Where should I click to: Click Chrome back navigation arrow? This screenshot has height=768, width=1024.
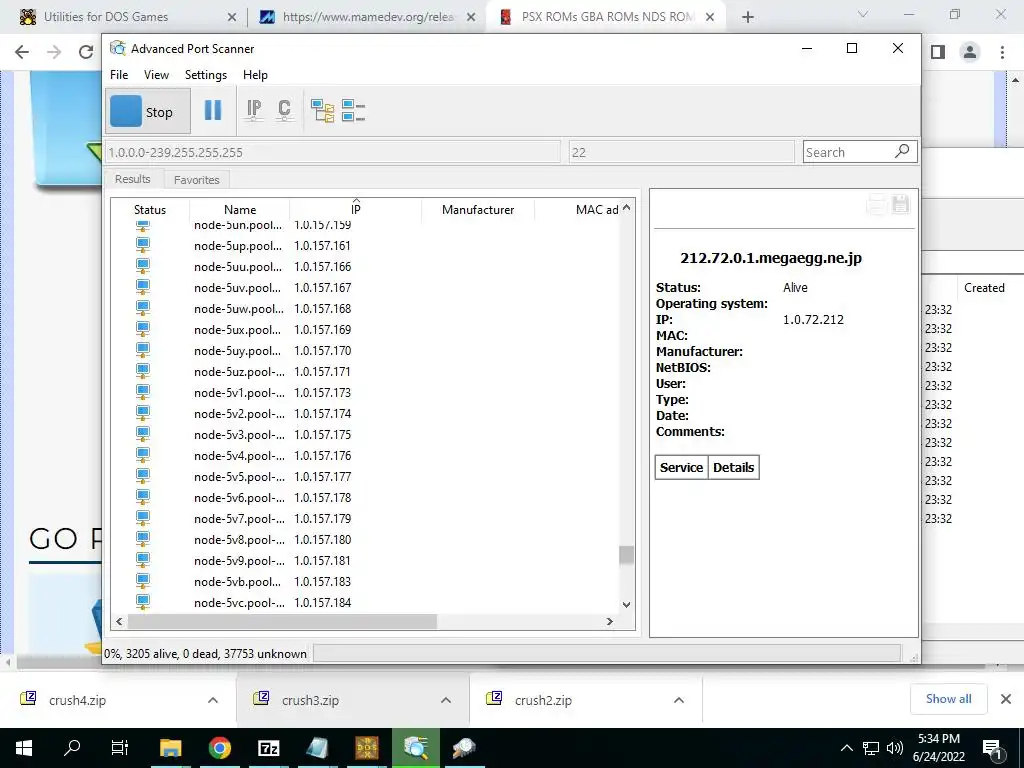(x=22, y=52)
